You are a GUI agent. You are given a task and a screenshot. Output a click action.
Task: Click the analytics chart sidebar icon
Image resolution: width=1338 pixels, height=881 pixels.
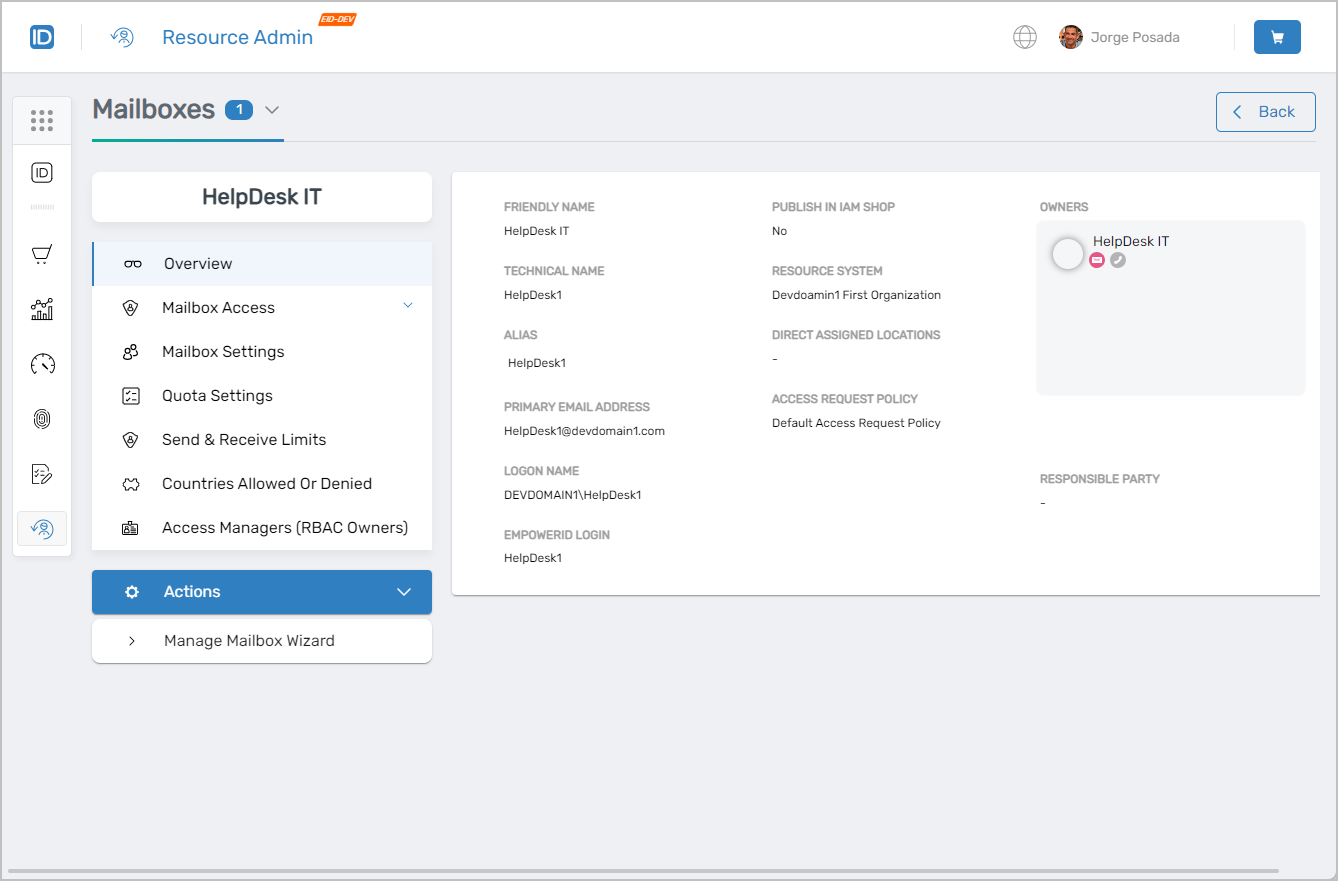pos(41,309)
